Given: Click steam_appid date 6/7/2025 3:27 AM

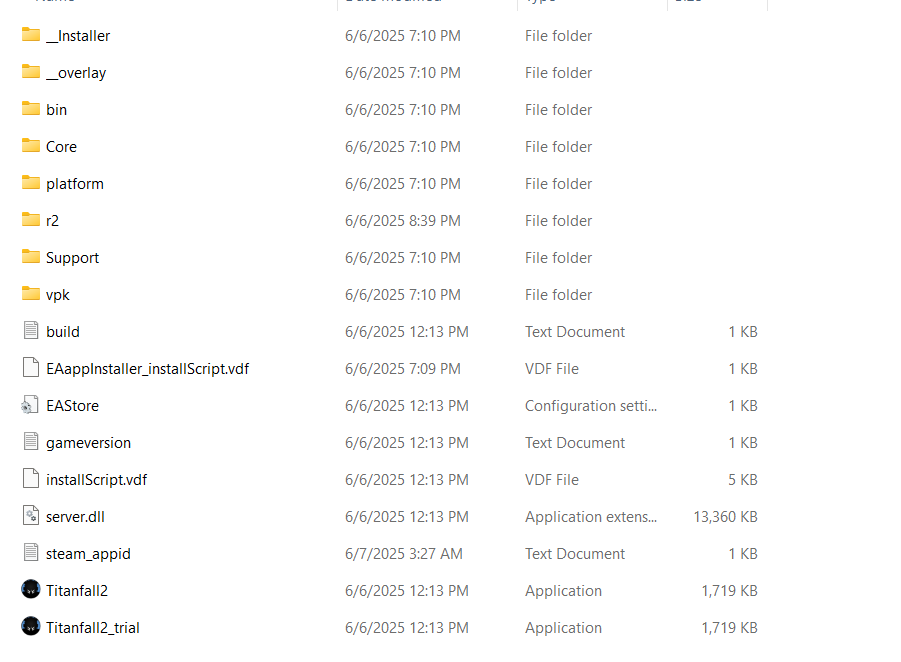Looking at the screenshot, I should 403,554.
